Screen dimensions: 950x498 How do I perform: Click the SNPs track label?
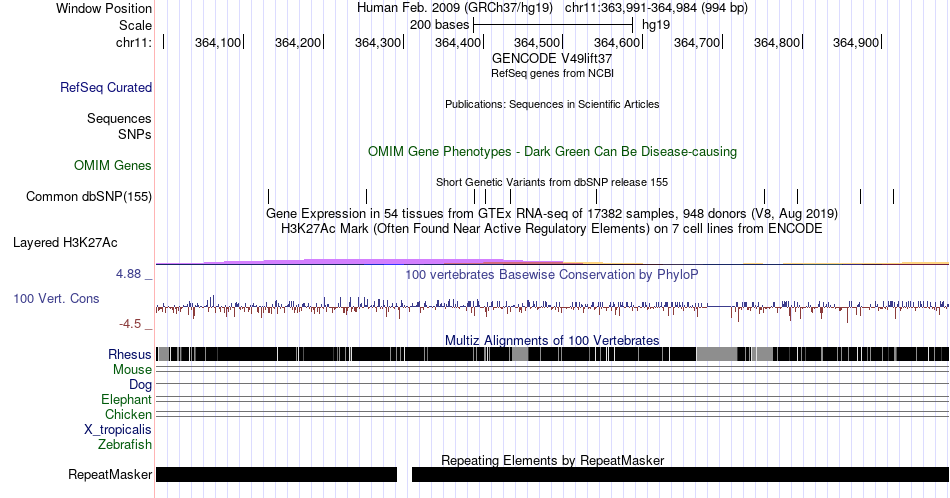pos(135,134)
